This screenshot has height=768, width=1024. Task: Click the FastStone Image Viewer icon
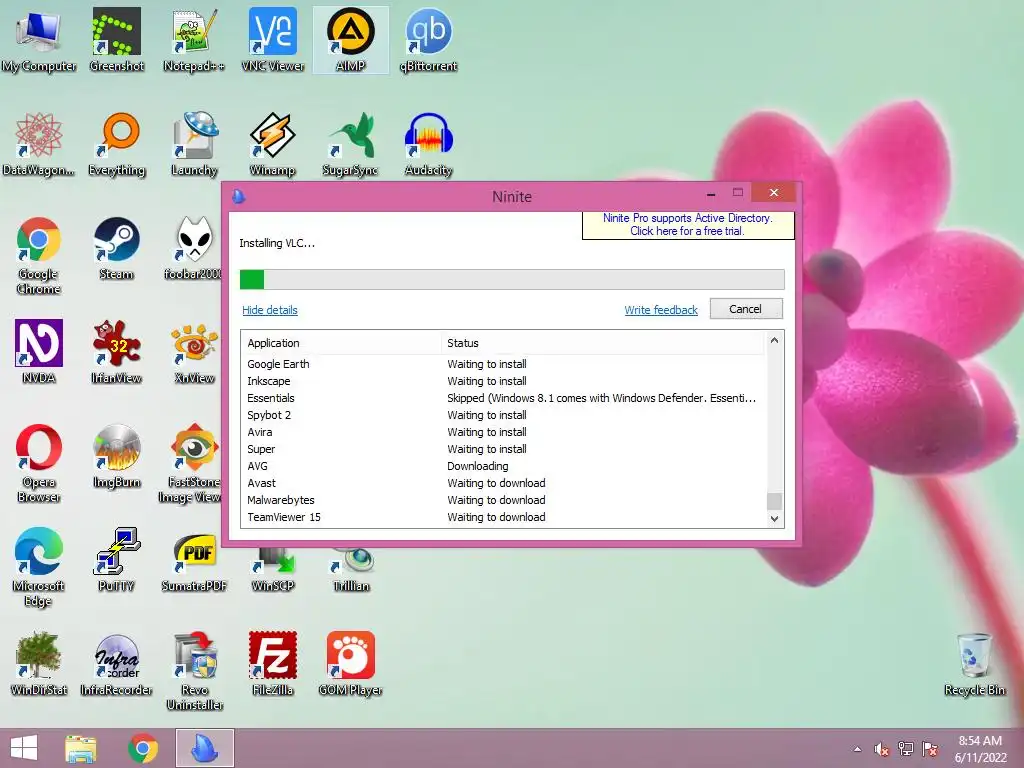click(x=190, y=464)
